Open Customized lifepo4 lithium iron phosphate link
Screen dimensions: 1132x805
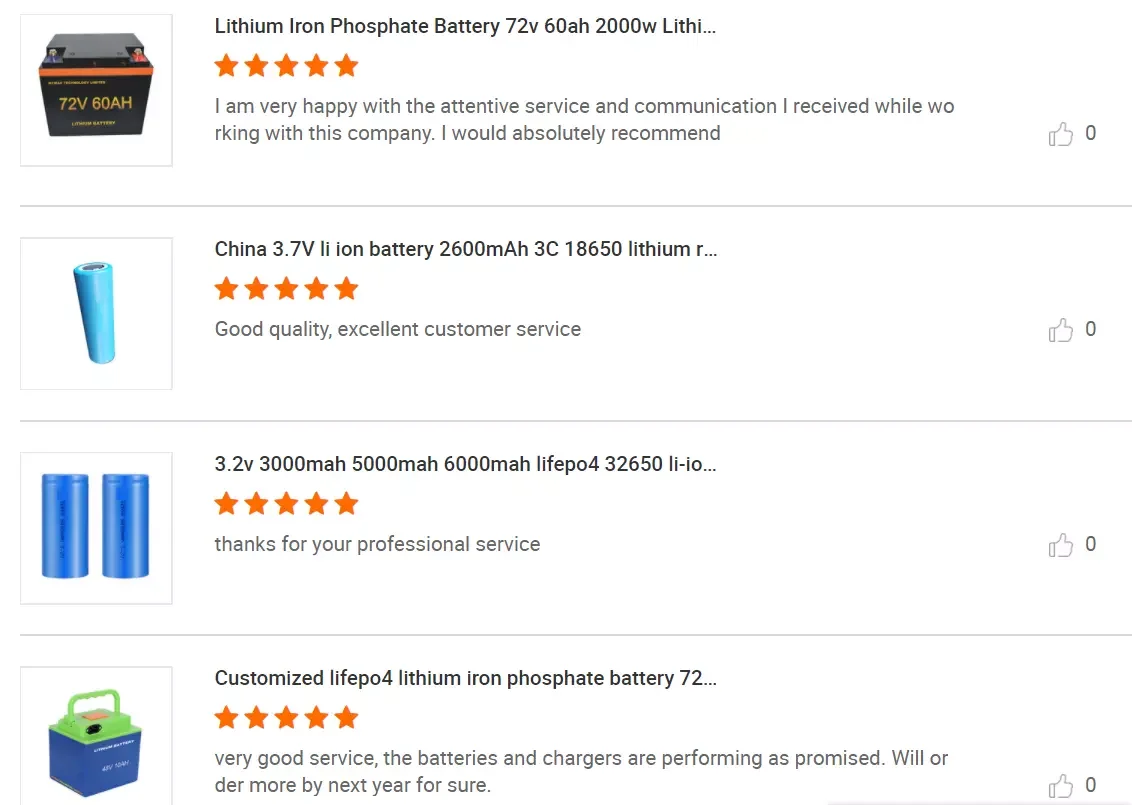[x=465, y=678]
